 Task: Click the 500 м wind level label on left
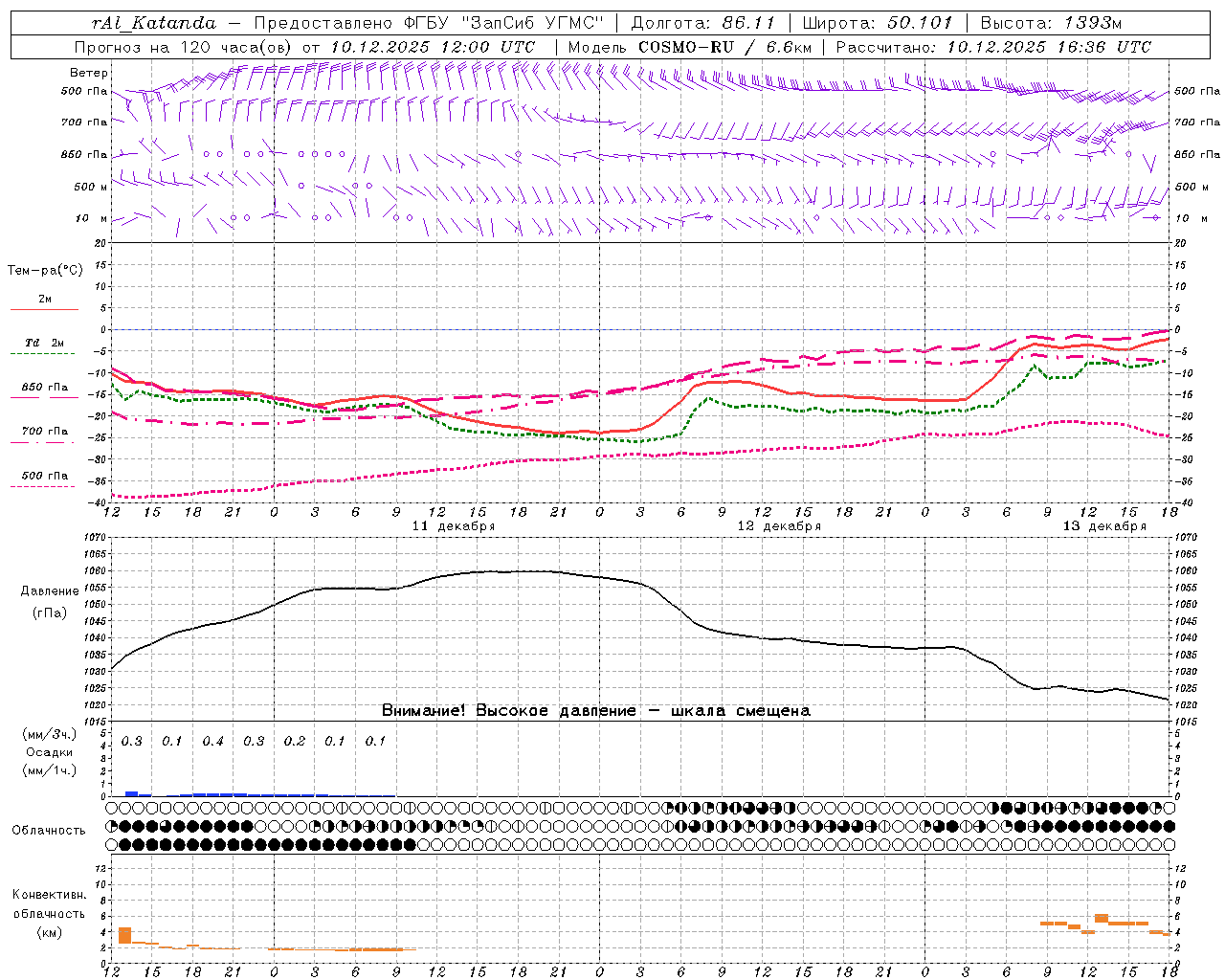pyautogui.click(x=92, y=187)
